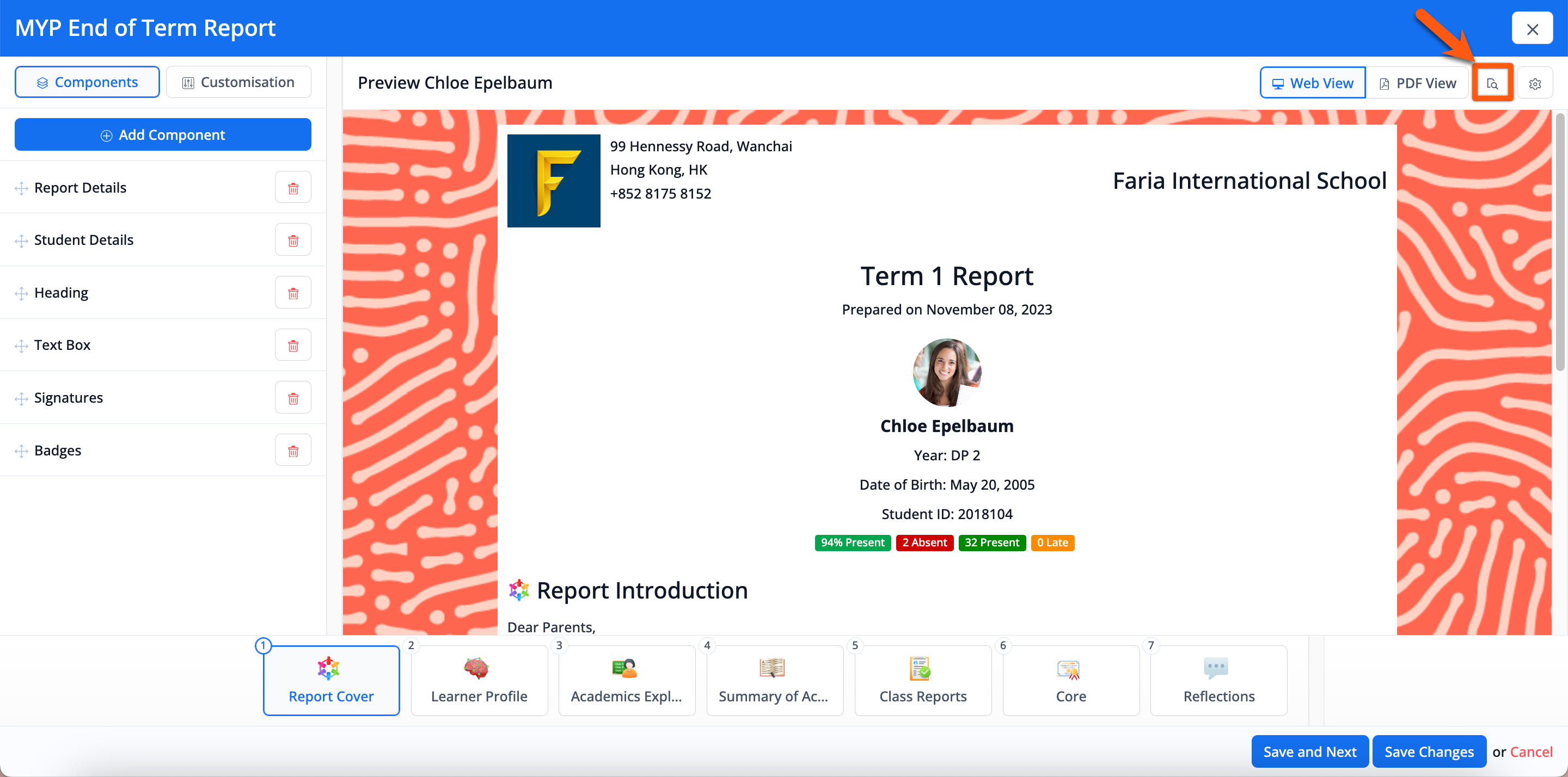Click the preview vertical scrollbar
1568x777 pixels.
pos(1559,243)
